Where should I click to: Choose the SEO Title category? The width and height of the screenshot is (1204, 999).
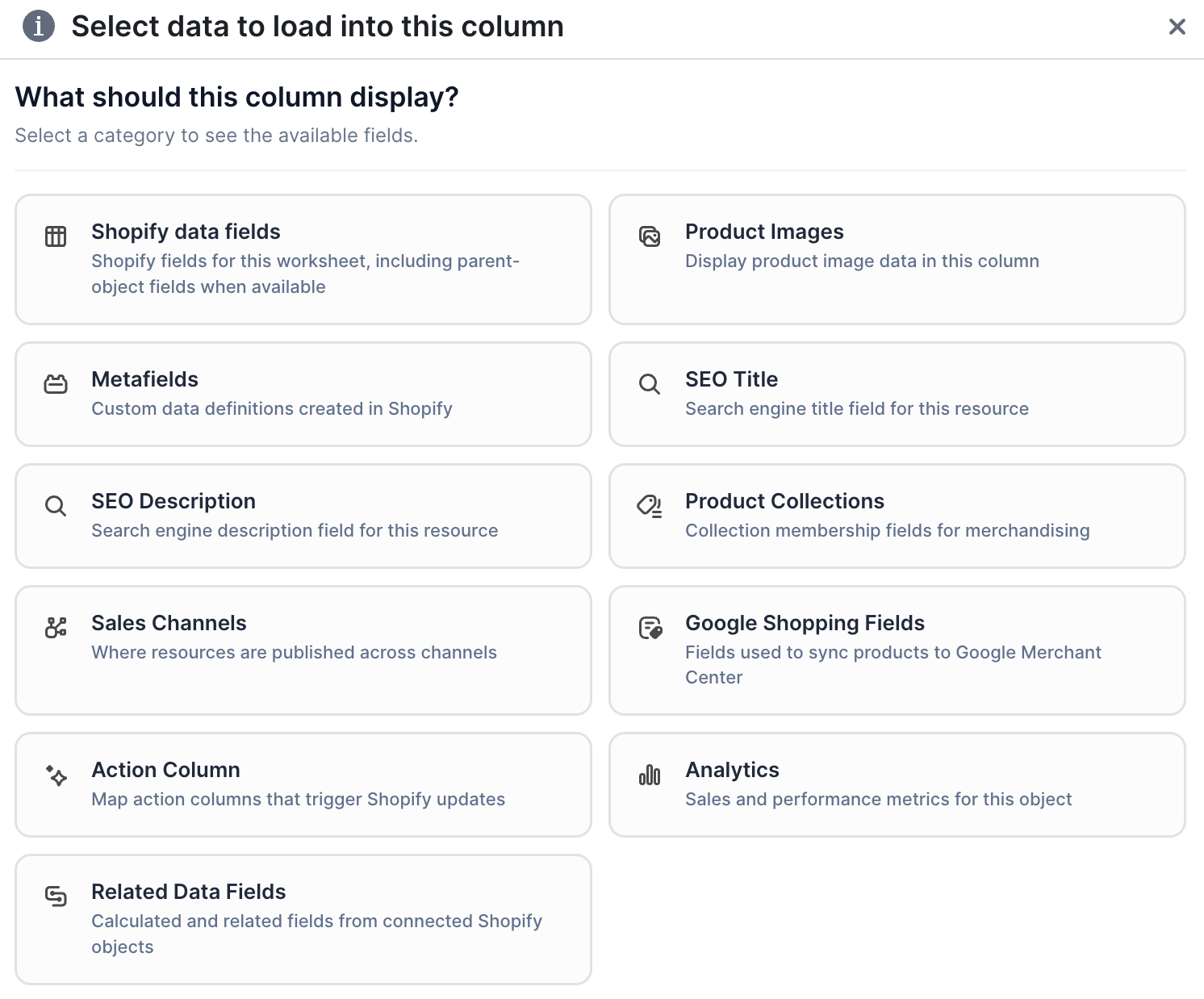tap(897, 394)
